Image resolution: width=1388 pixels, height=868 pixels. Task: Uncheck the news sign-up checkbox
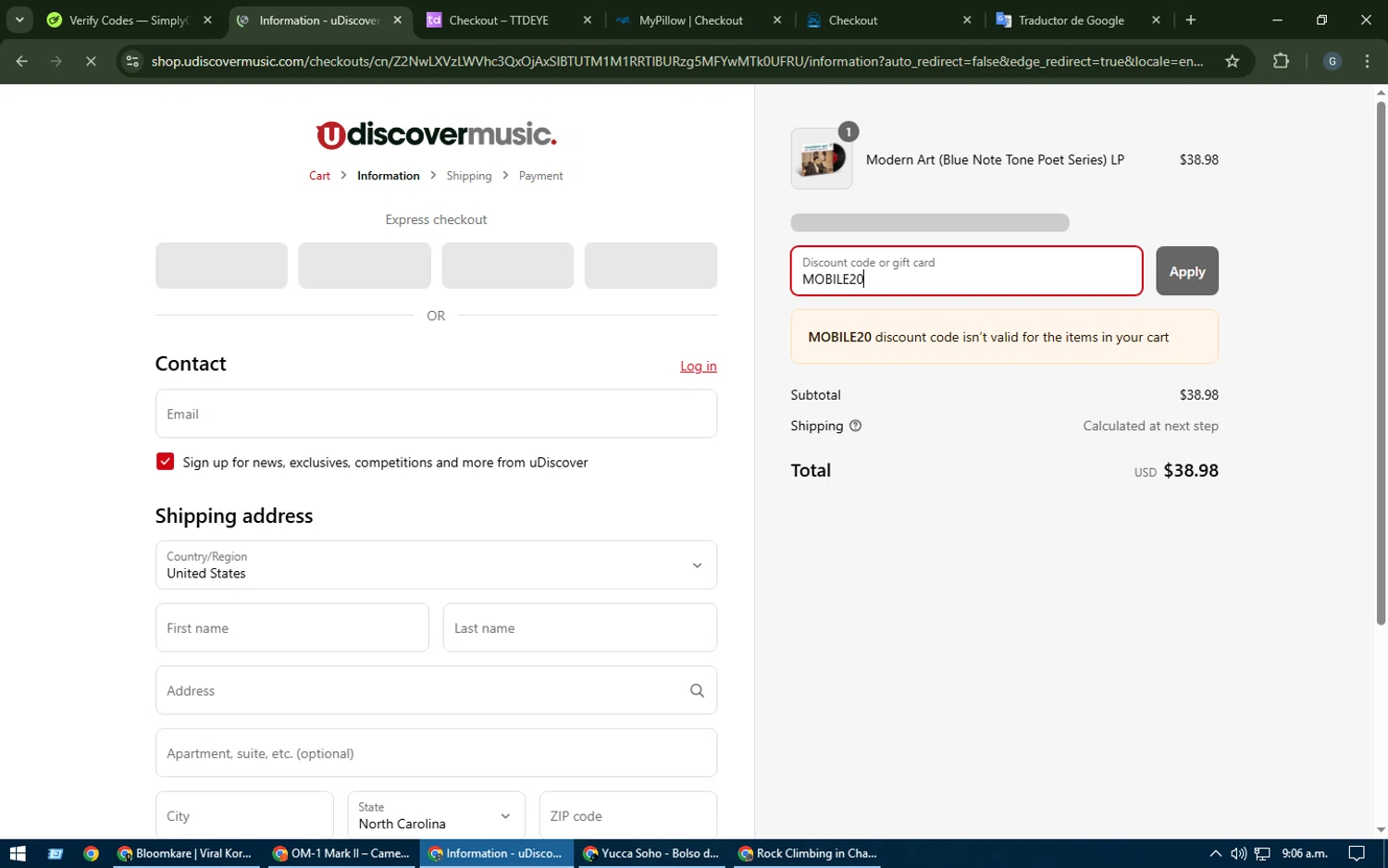pyautogui.click(x=165, y=462)
